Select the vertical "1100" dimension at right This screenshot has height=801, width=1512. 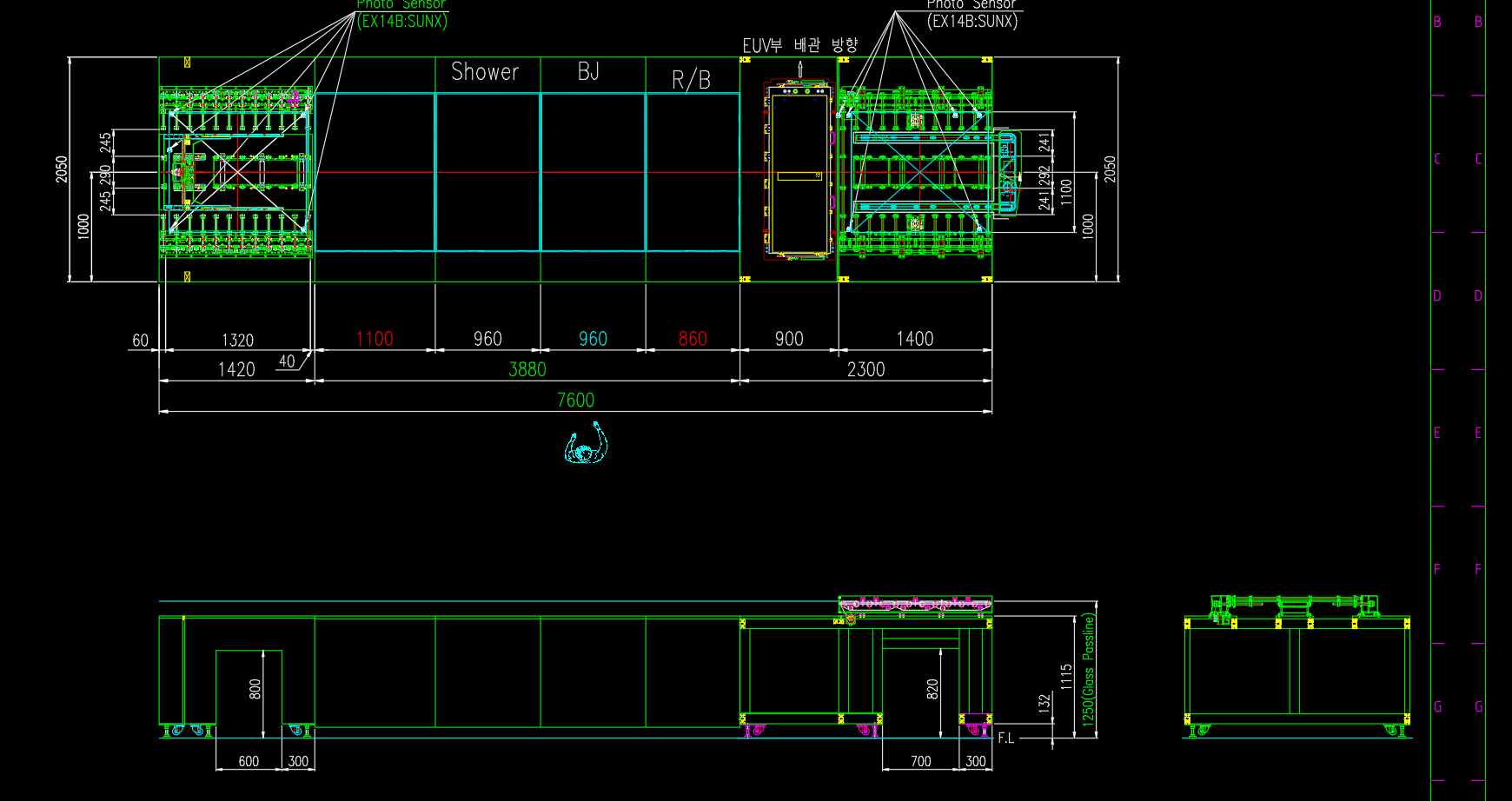[x=1066, y=192]
